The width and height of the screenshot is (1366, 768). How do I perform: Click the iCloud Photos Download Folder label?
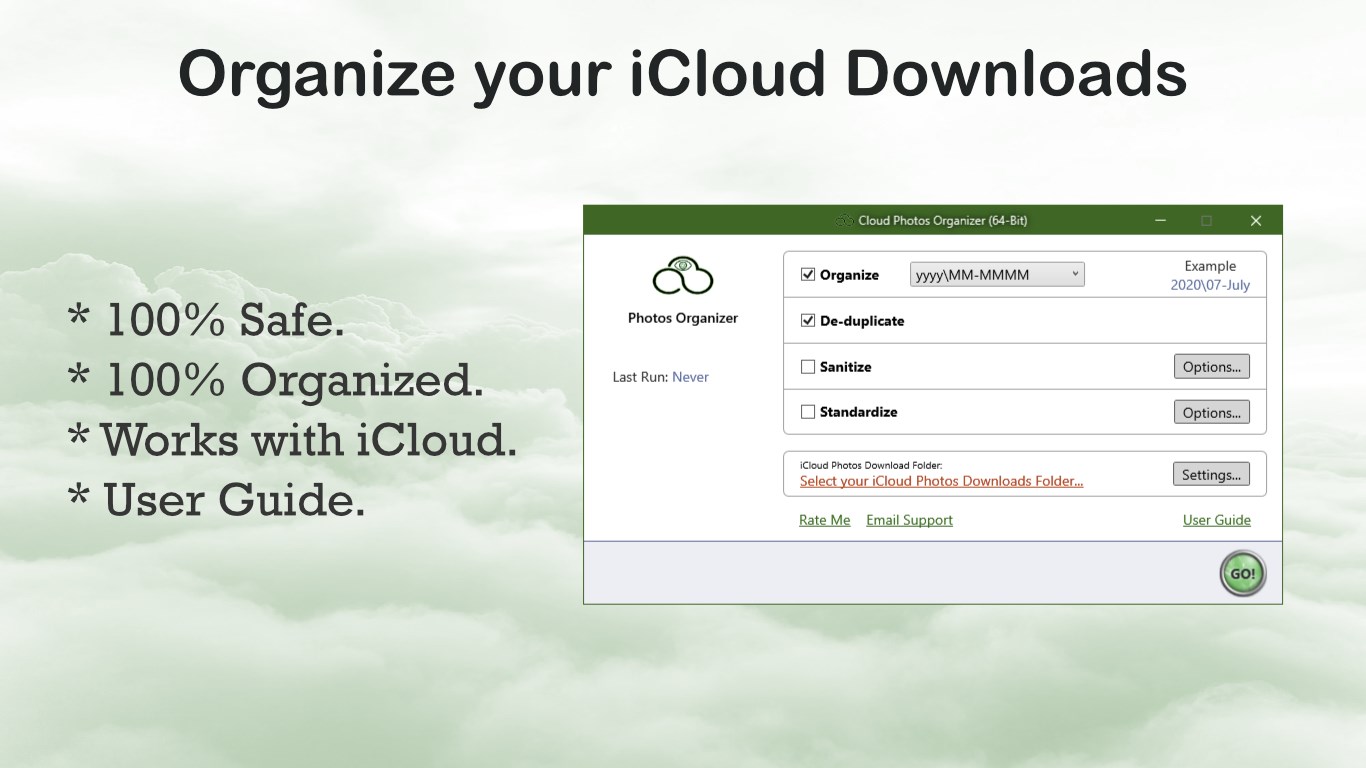click(x=871, y=465)
